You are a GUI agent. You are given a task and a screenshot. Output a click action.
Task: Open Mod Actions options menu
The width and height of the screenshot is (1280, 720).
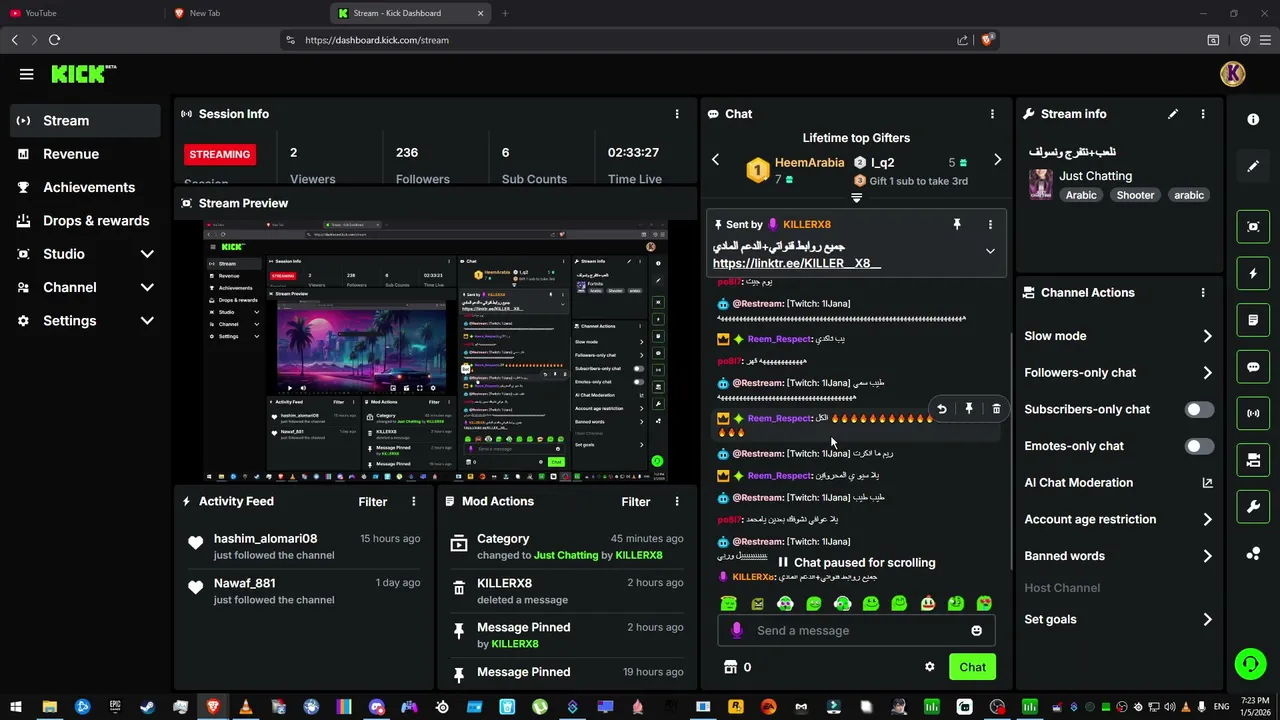coord(677,502)
